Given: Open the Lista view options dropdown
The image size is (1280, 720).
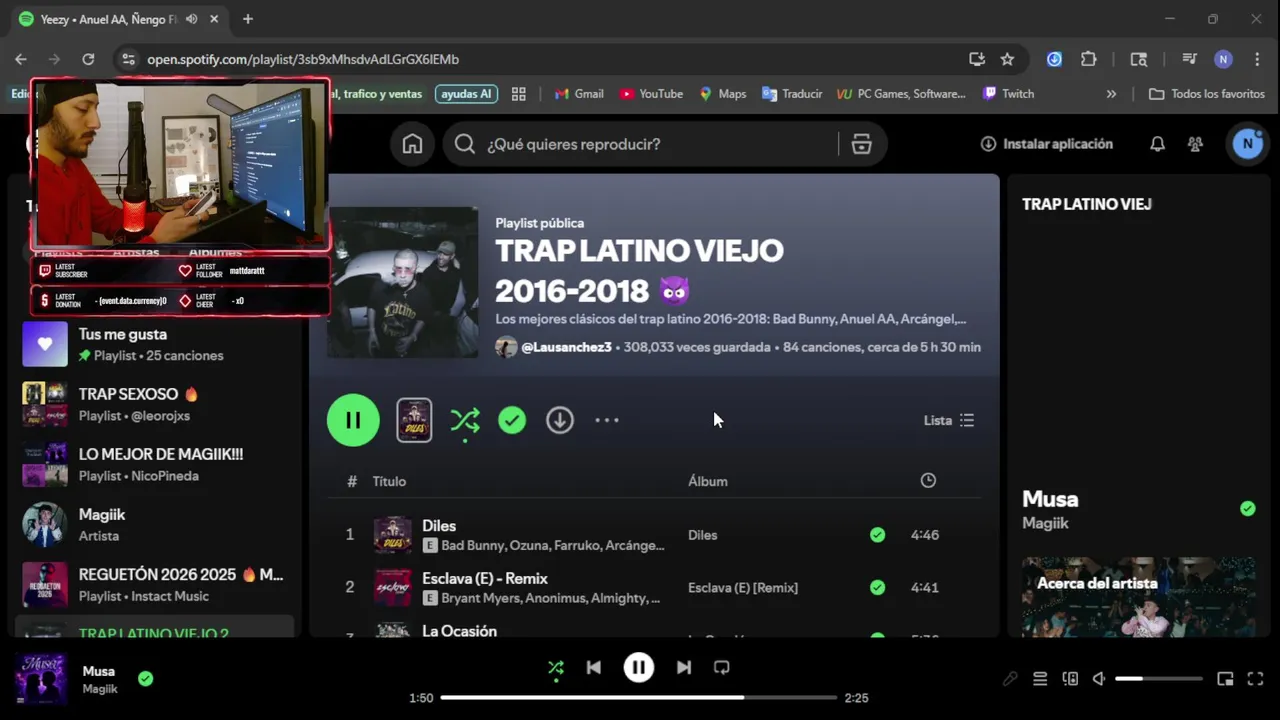Looking at the screenshot, I should tap(949, 420).
